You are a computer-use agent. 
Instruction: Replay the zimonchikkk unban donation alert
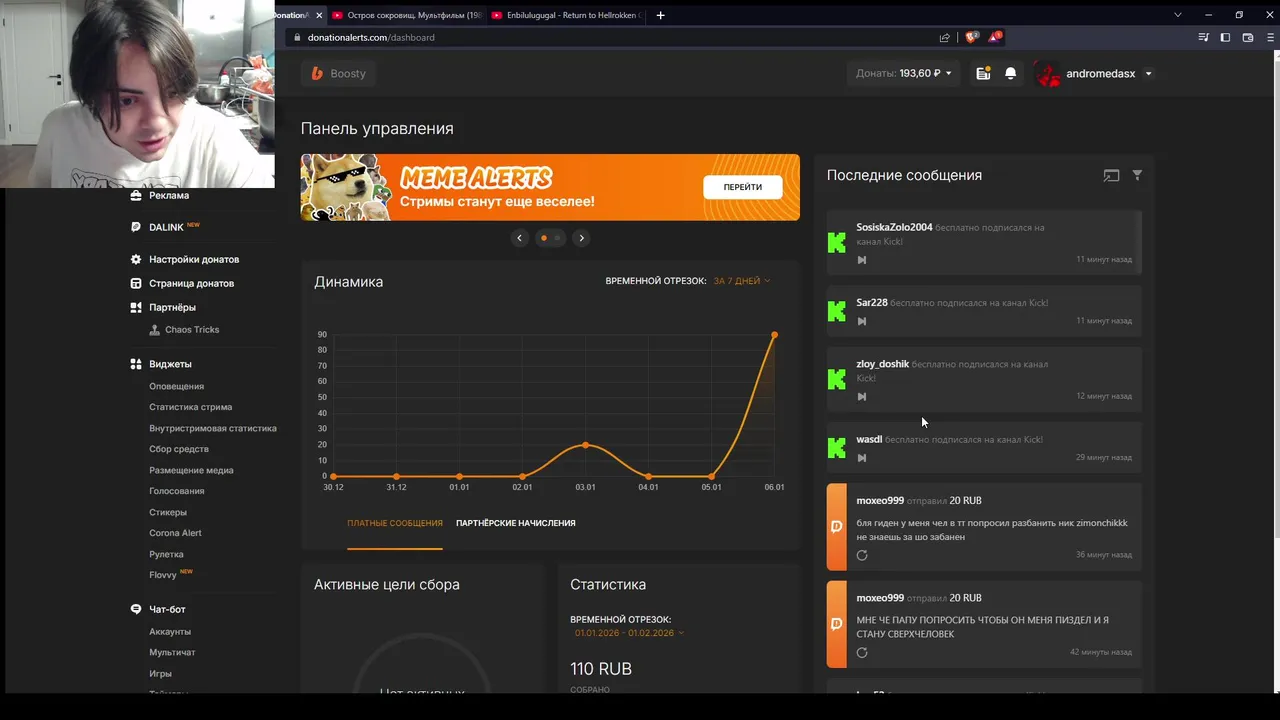click(x=862, y=555)
